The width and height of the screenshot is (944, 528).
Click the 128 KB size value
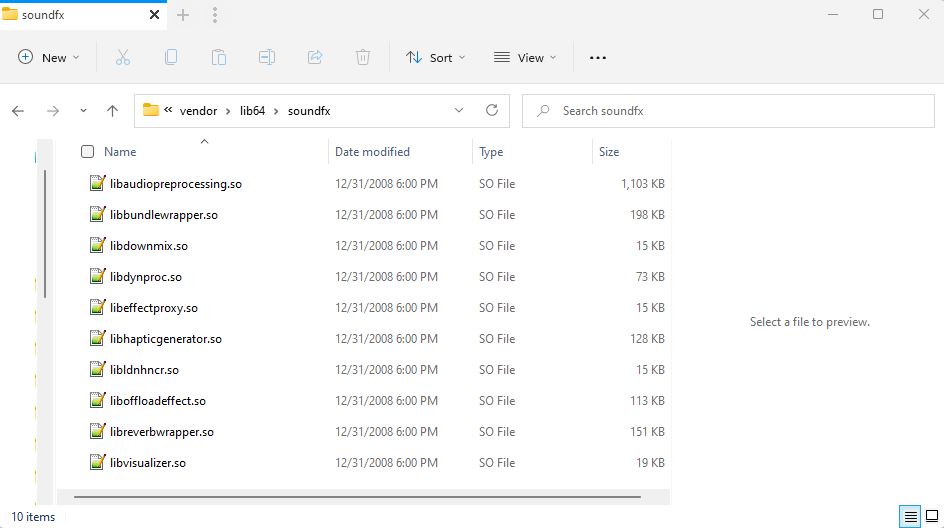(647, 338)
